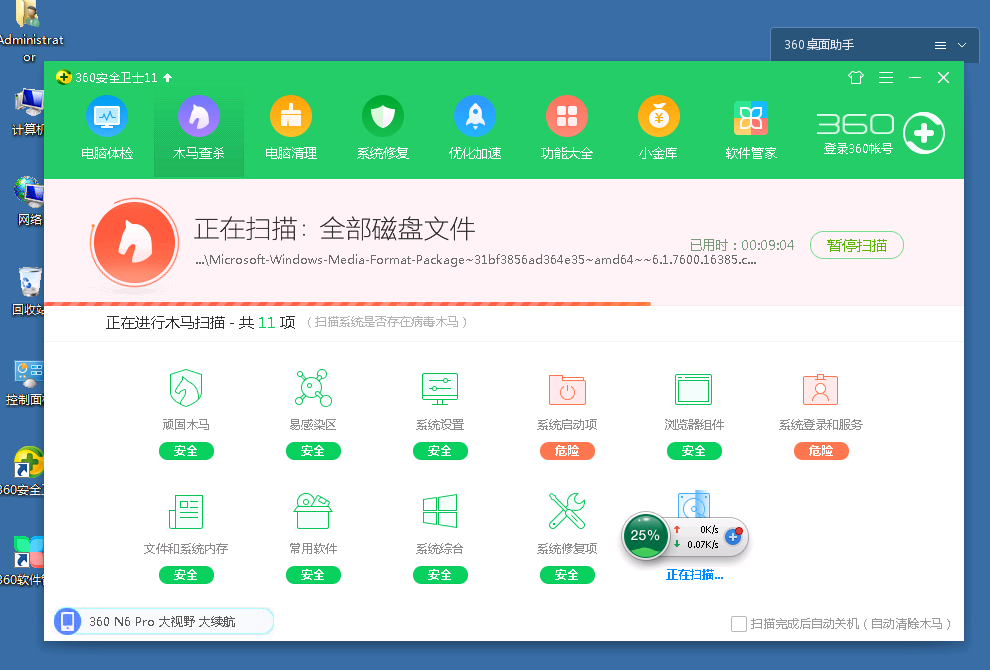The width and height of the screenshot is (990, 670).
Task: Open the main menu hamburger in title bar
Action: 885,77
